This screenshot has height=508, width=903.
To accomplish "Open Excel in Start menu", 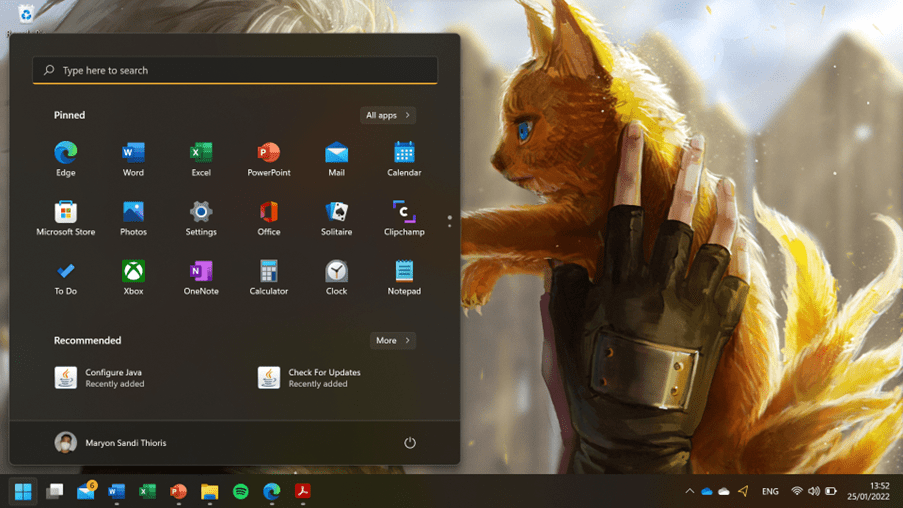I will tap(201, 158).
